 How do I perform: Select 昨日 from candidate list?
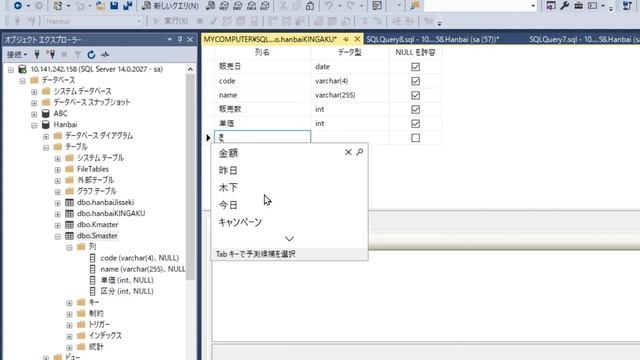point(228,170)
